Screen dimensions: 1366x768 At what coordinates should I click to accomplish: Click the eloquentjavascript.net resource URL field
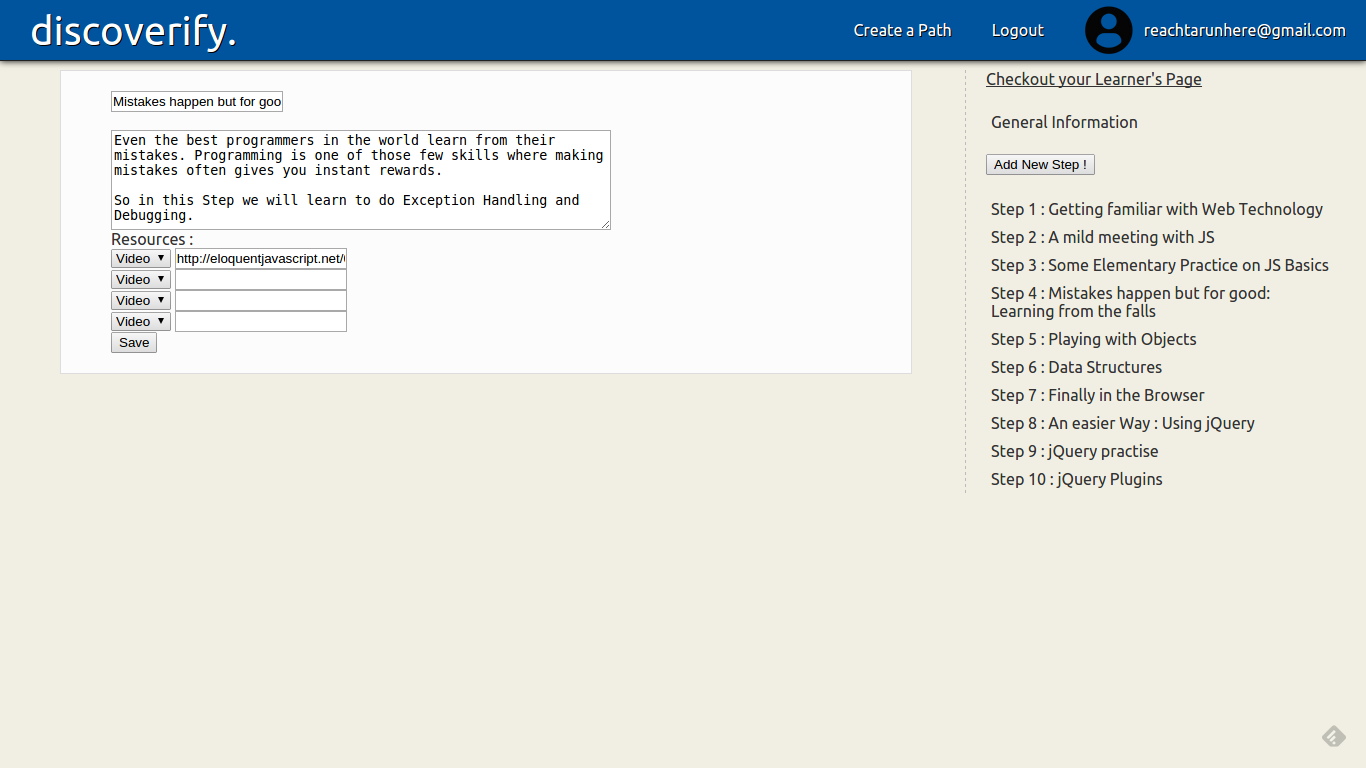(261, 258)
